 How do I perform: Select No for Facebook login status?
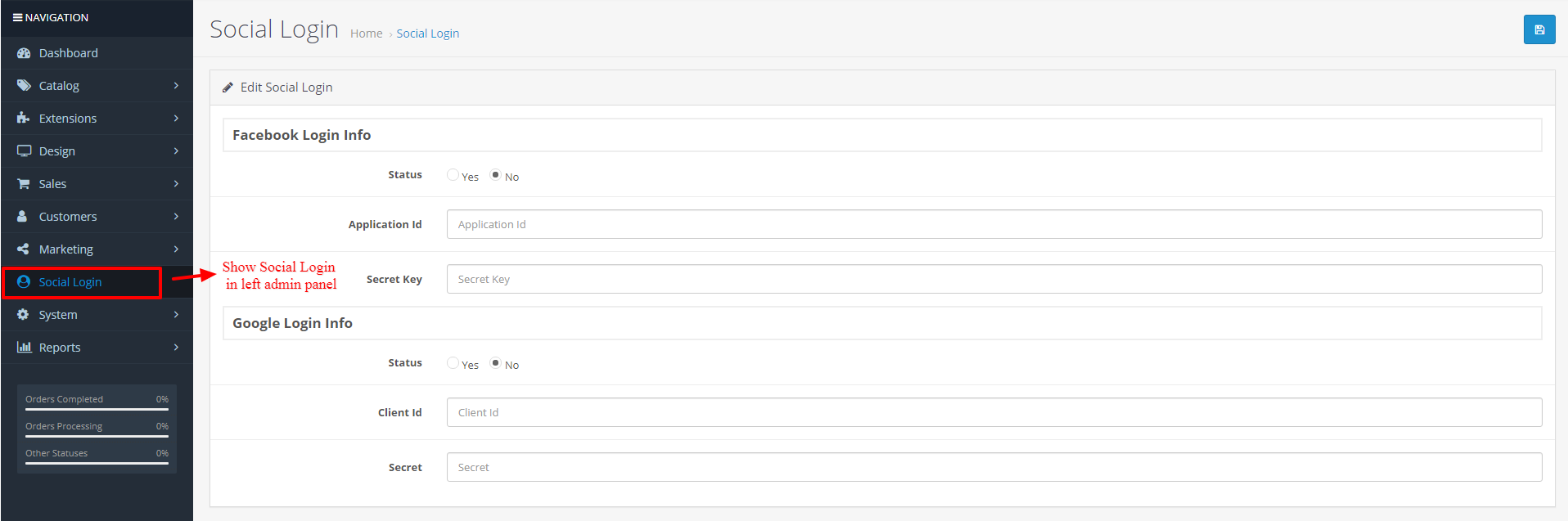coord(495,175)
